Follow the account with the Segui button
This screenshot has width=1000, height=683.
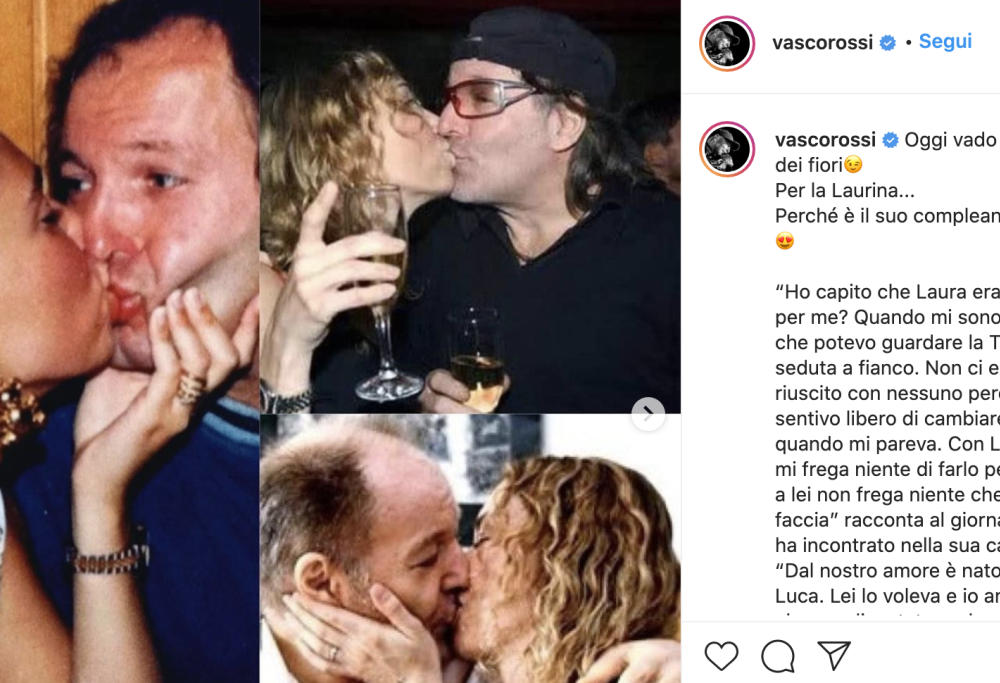[945, 42]
